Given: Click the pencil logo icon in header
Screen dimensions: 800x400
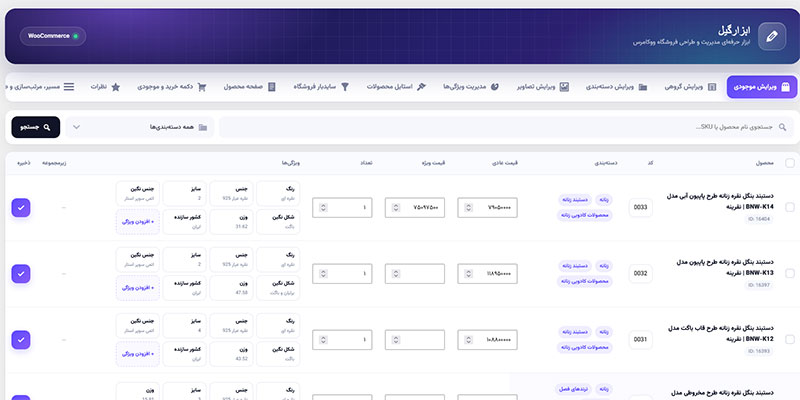Looking at the screenshot, I should 771,36.
